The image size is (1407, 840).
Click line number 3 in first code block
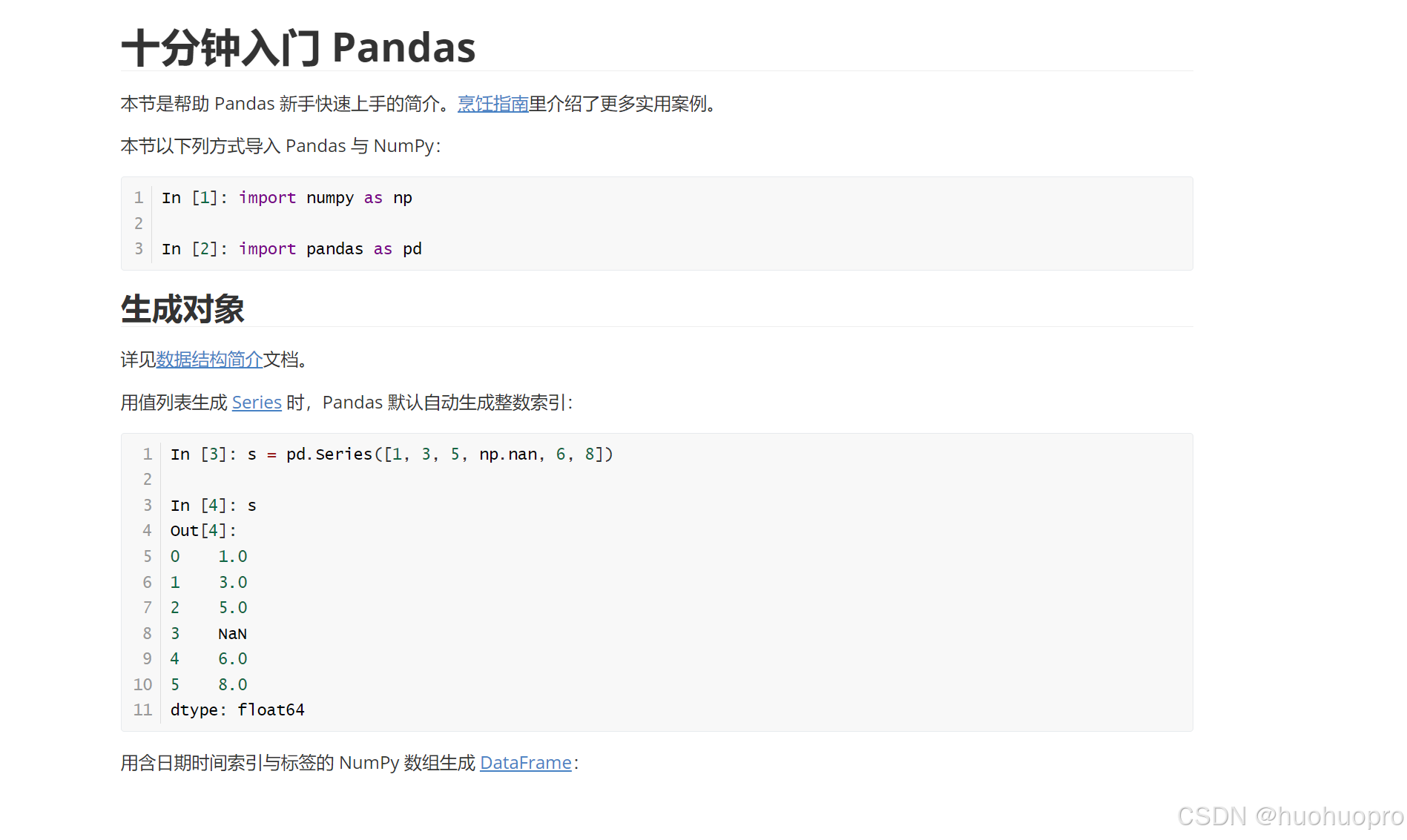point(139,249)
